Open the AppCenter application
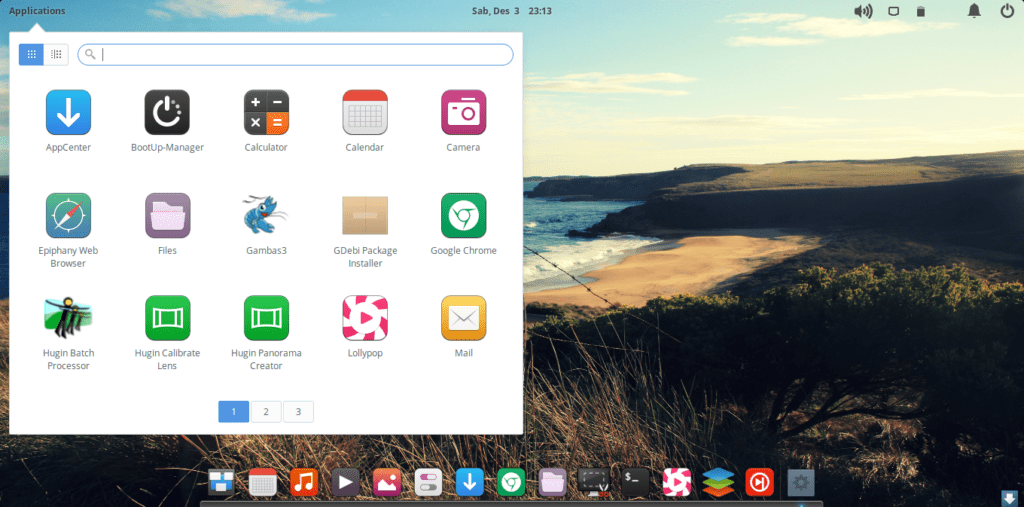Image resolution: width=1024 pixels, height=507 pixels. (68, 112)
